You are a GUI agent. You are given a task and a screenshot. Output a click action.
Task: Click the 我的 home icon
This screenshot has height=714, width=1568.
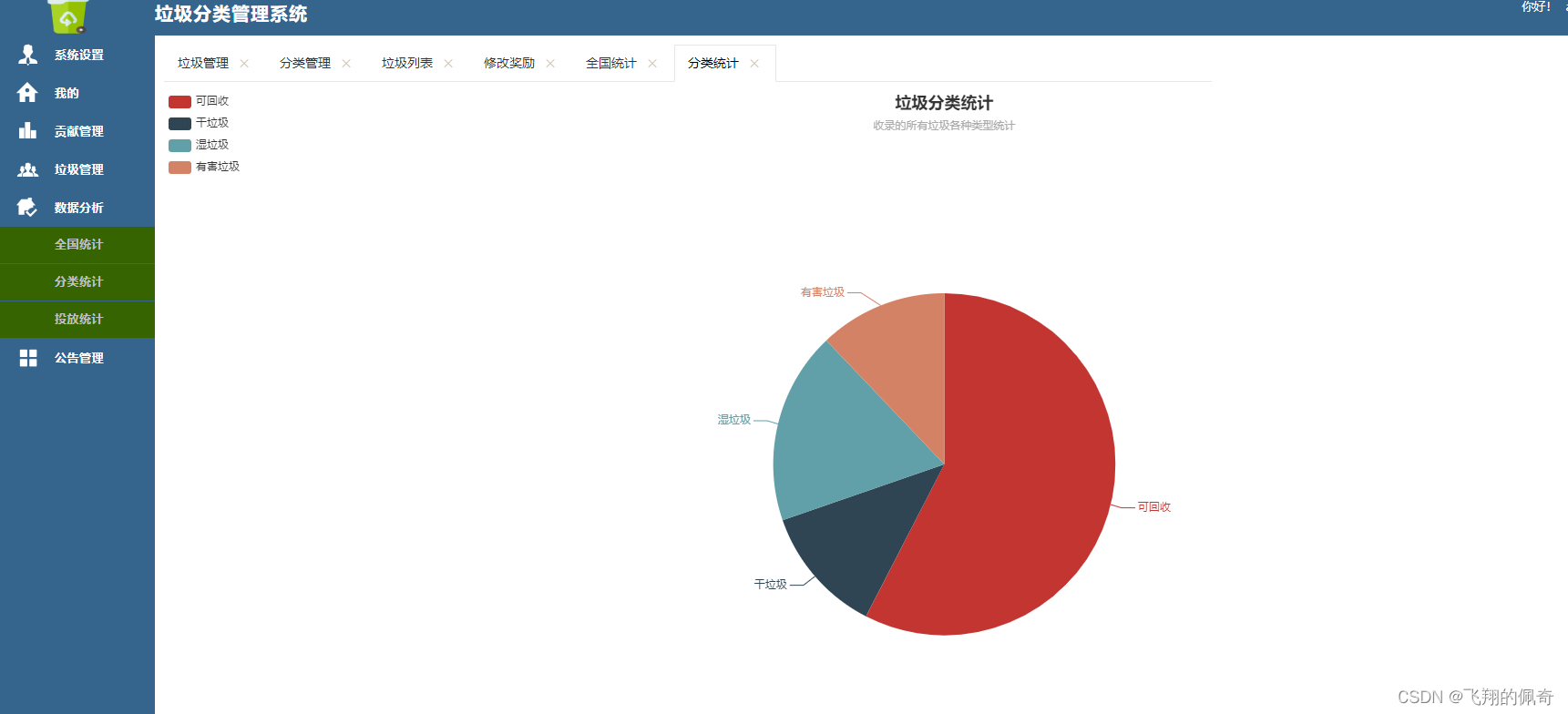point(28,93)
